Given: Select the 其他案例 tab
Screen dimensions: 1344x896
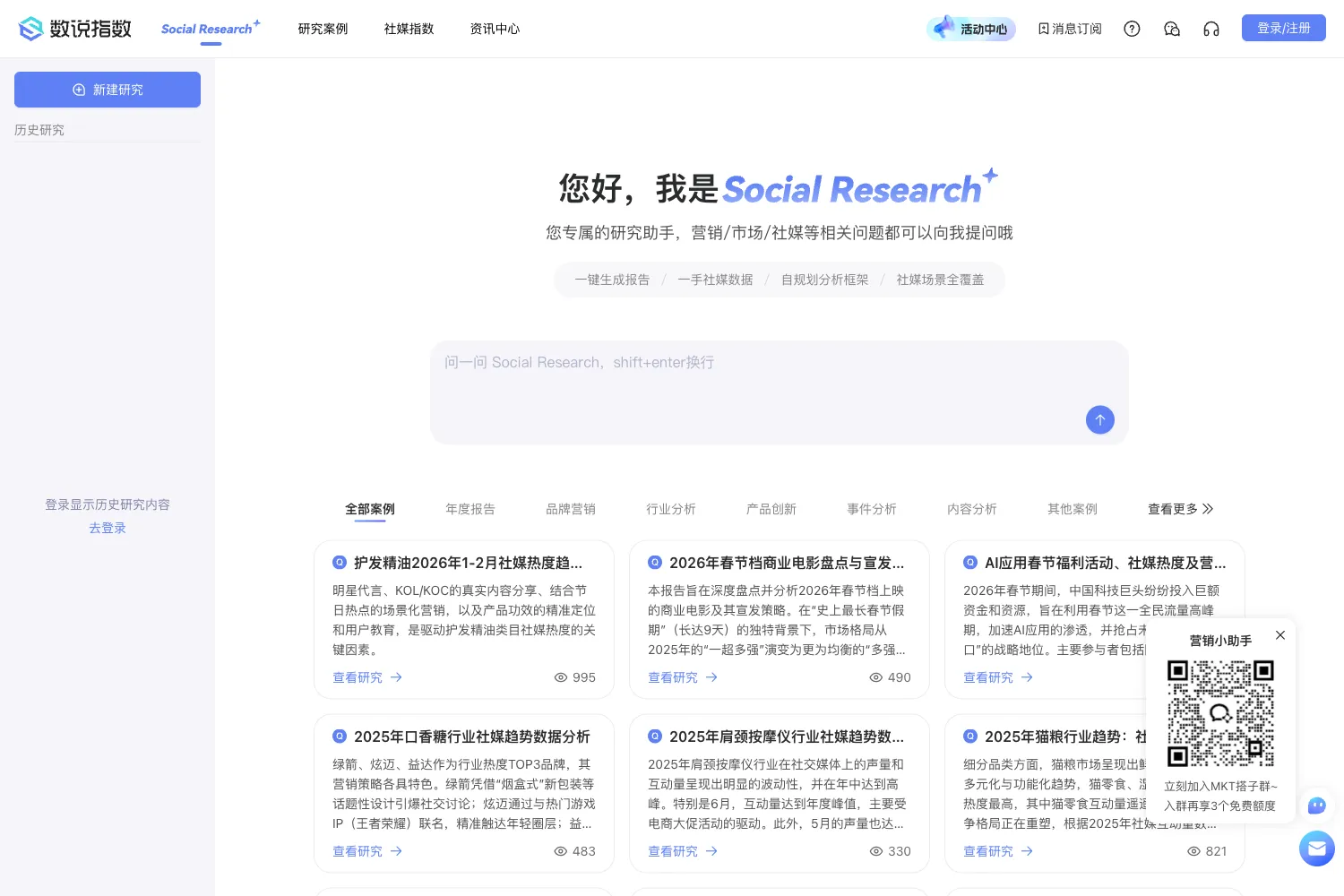Looking at the screenshot, I should tap(1073, 509).
